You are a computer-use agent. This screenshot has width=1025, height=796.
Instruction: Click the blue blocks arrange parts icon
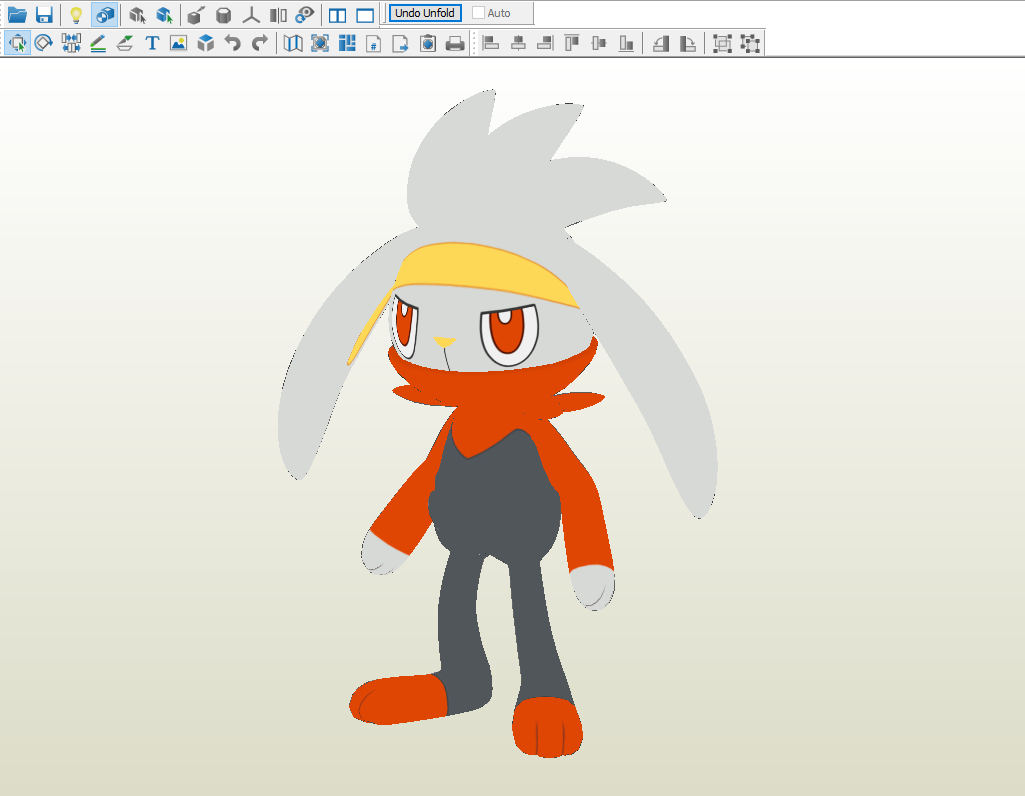click(347, 43)
